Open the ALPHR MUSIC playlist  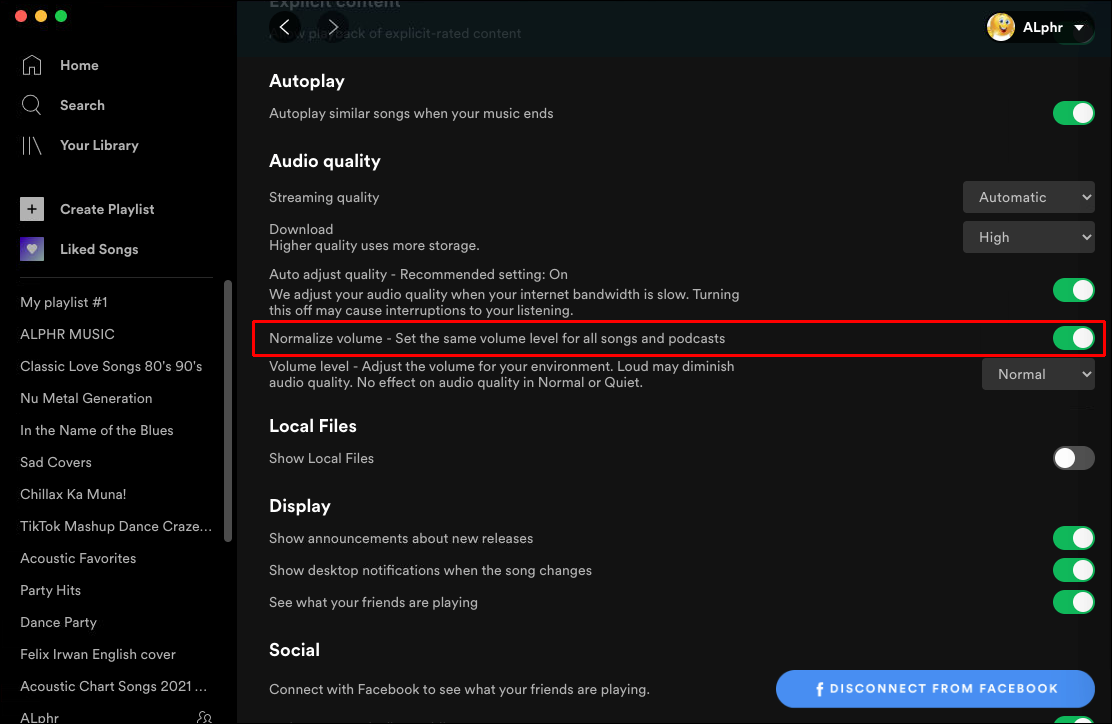[x=67, y=334]
